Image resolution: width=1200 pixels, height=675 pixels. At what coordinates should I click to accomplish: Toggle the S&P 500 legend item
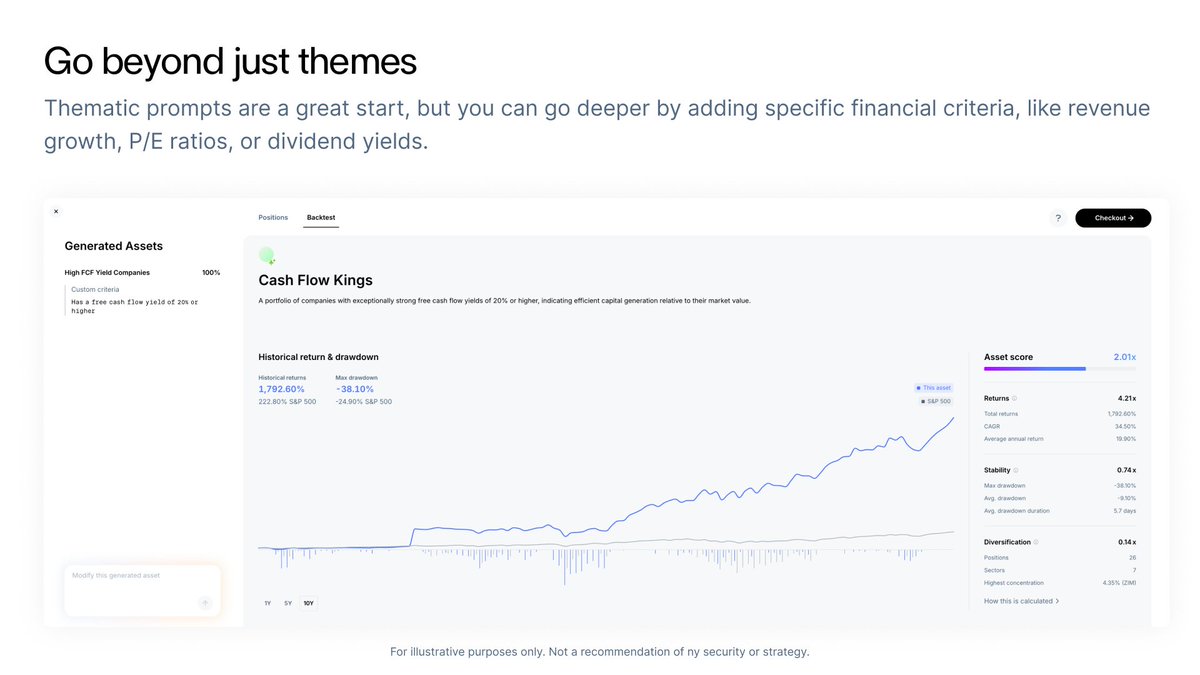935,401
